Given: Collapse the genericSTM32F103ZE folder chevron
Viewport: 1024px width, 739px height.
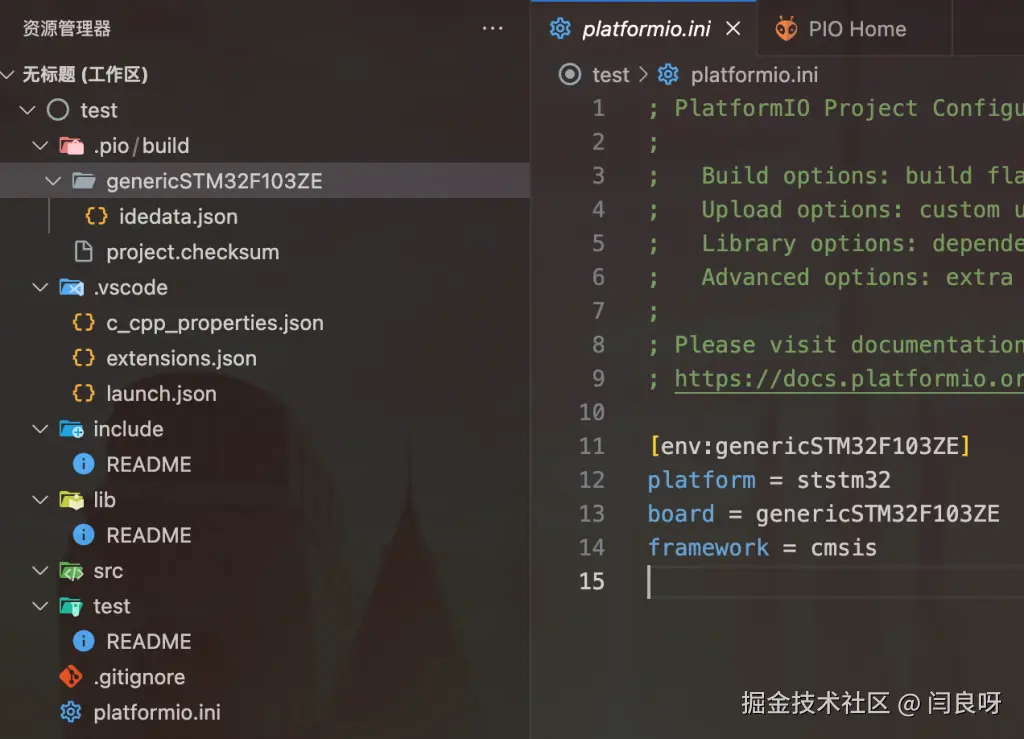Looking at the screenshot, I should point(53,181).
